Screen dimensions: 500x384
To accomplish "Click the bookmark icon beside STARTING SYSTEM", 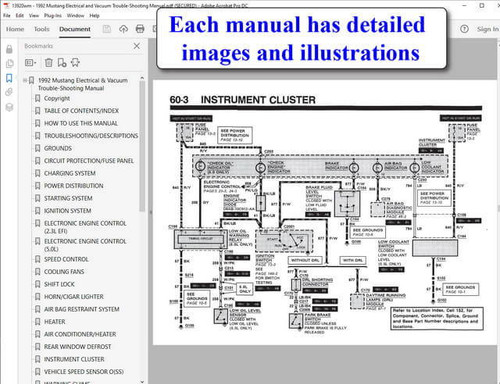I will (37, 198).
